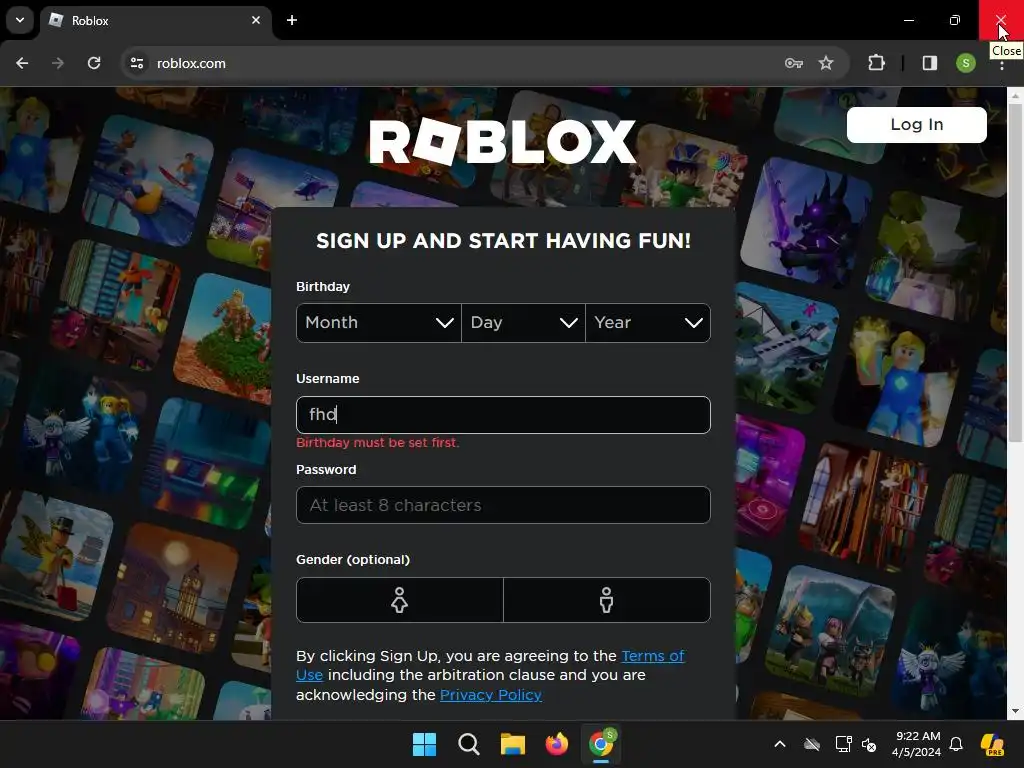Click the Roblox logo
Image resolution: width=1024 pixels, height=768 pixels.
click(x=502, y=142)
